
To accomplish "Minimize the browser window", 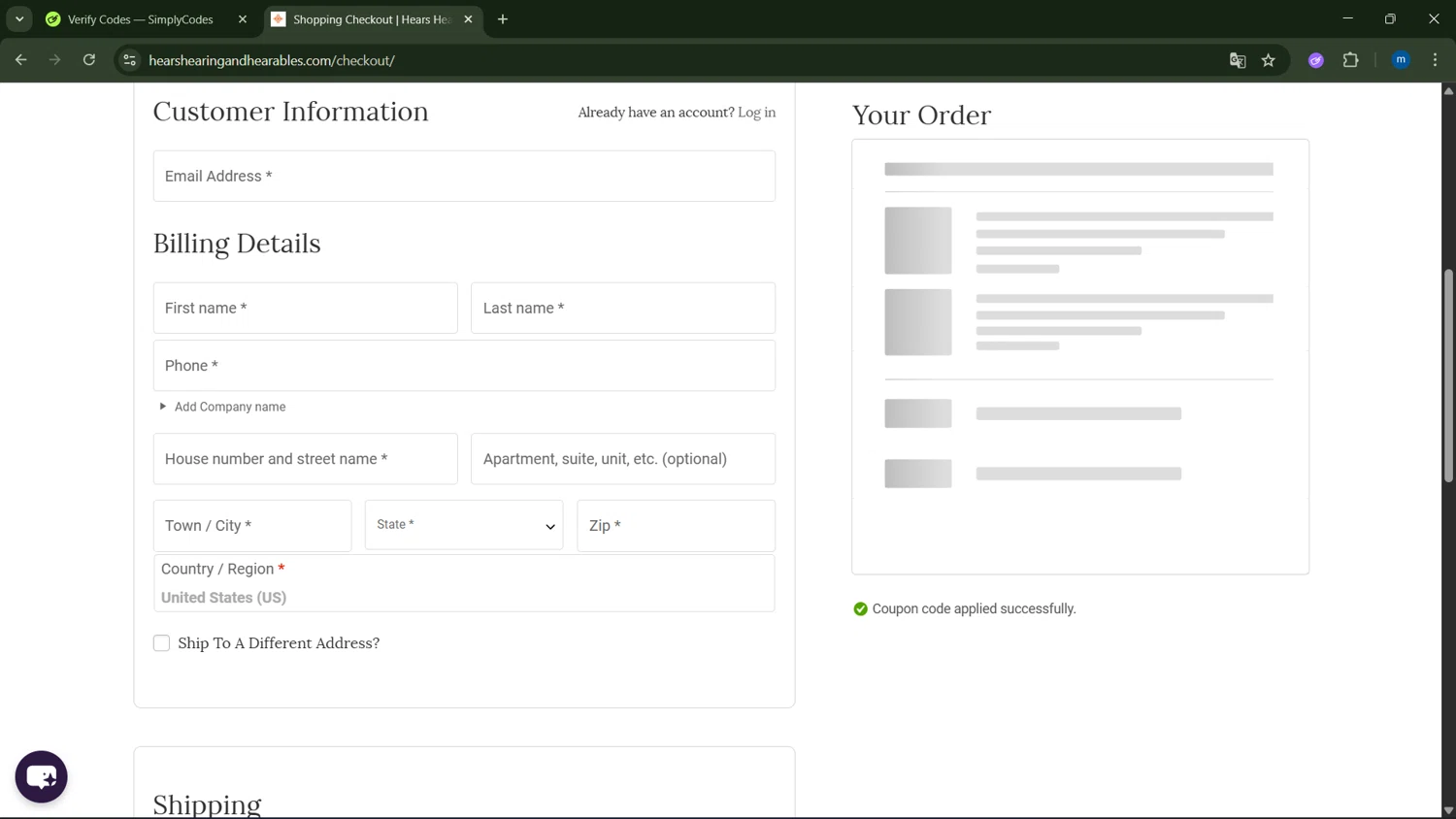I will [x=1347, y=18].
